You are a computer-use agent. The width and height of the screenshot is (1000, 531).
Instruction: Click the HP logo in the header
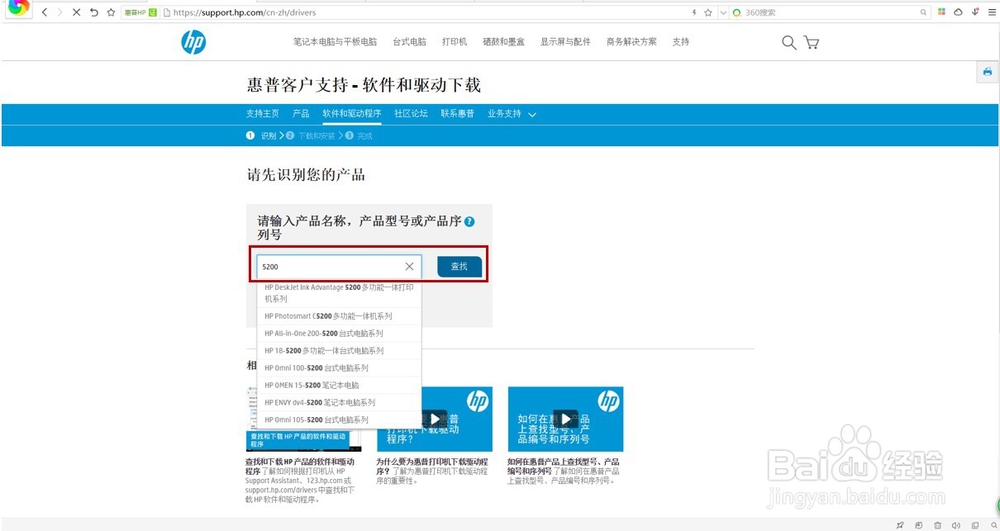point(193,42)
